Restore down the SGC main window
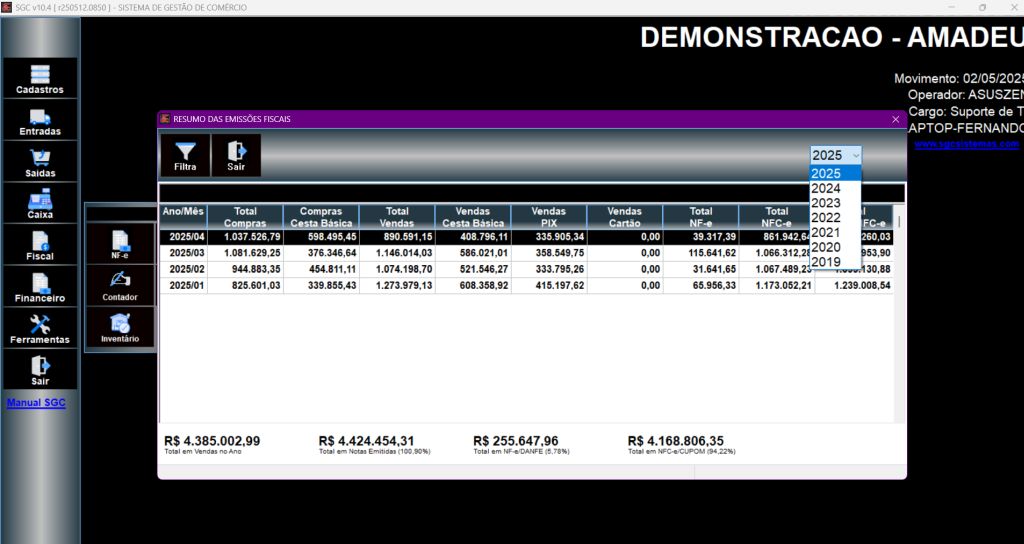This screenshot has height=544, width=1024. pyautogui.click(x=982, y=7)
